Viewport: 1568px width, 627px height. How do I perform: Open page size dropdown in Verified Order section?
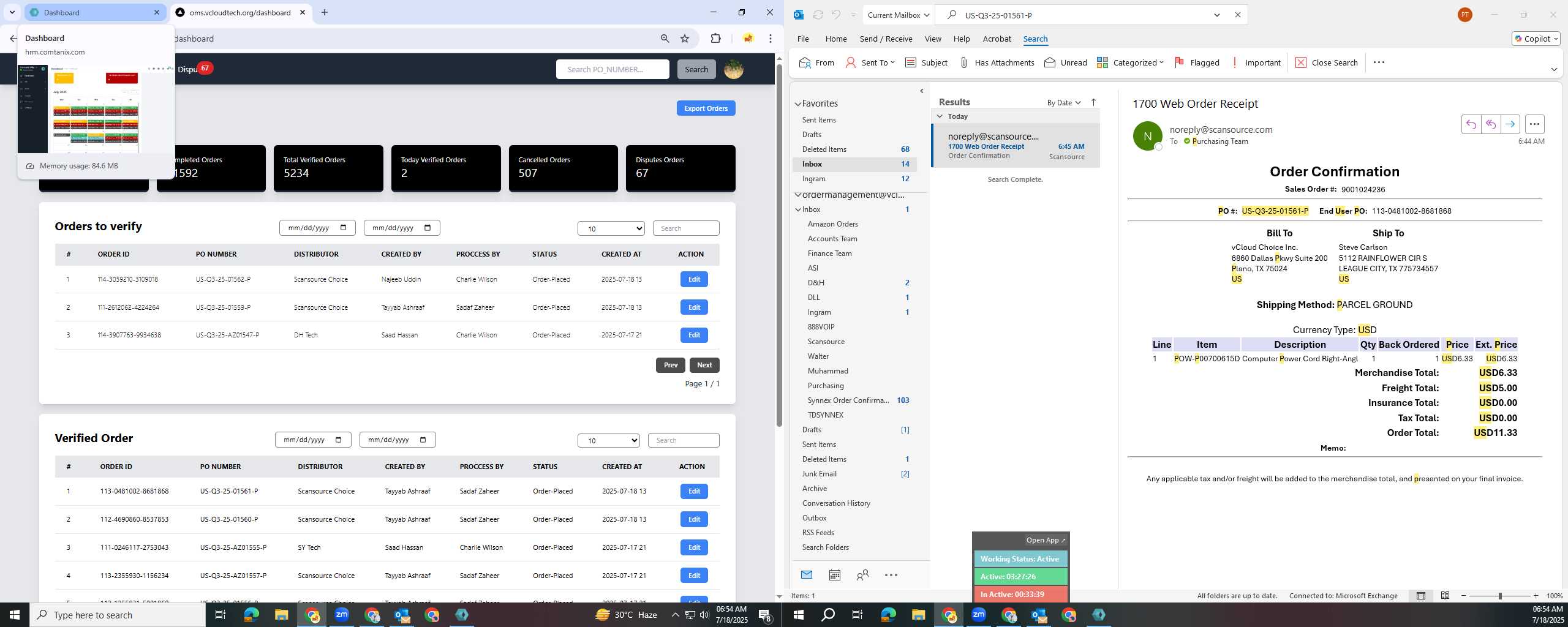pos(609,440)
